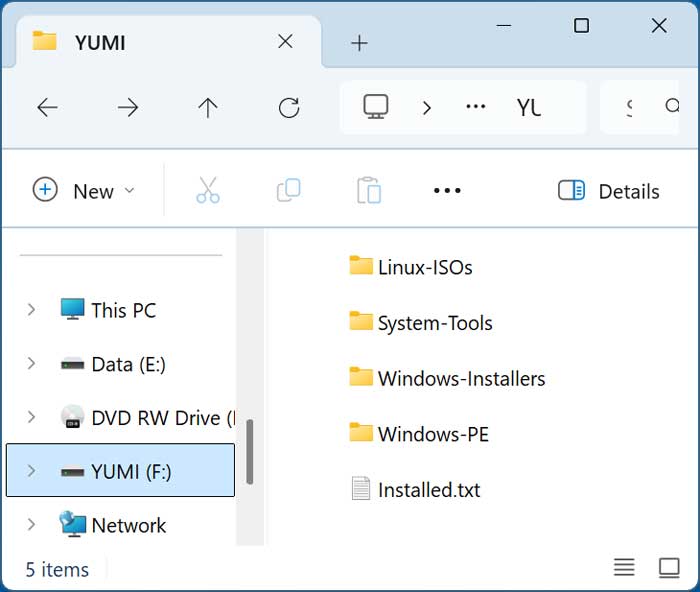The height and width of the screenshot is (592, 700).
Task: Select the System-Tools folder
Action: pyautogui.click(x=421, y=322)
